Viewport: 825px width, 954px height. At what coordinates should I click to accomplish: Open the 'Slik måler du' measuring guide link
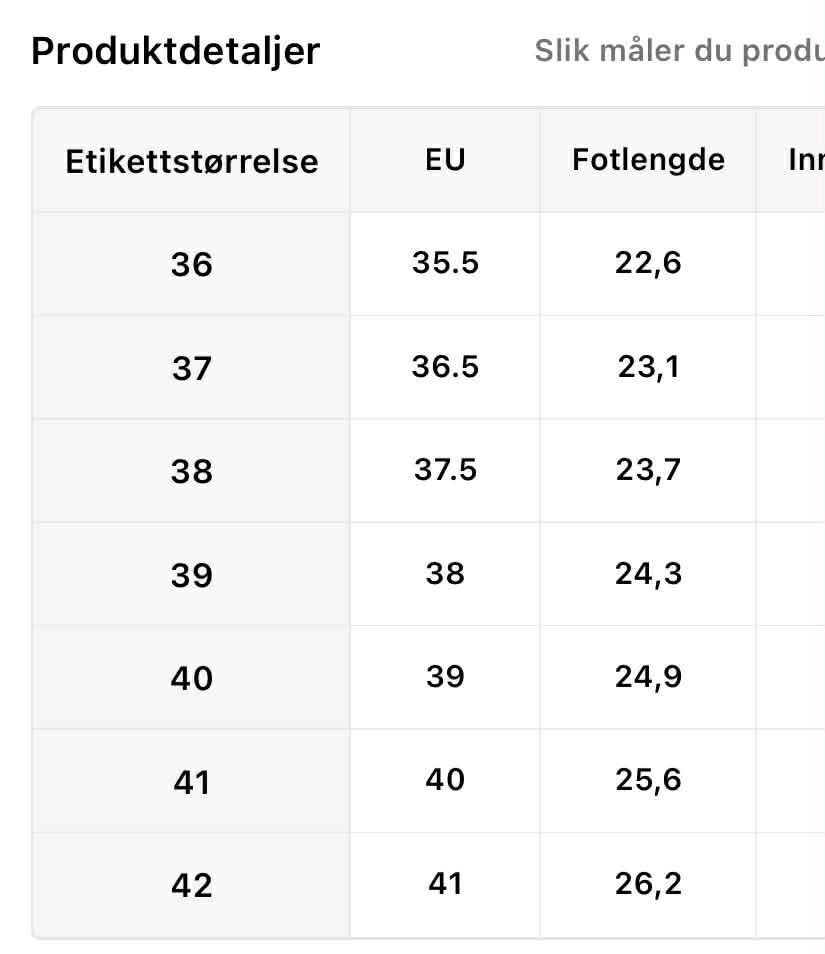tap(679, 51)
